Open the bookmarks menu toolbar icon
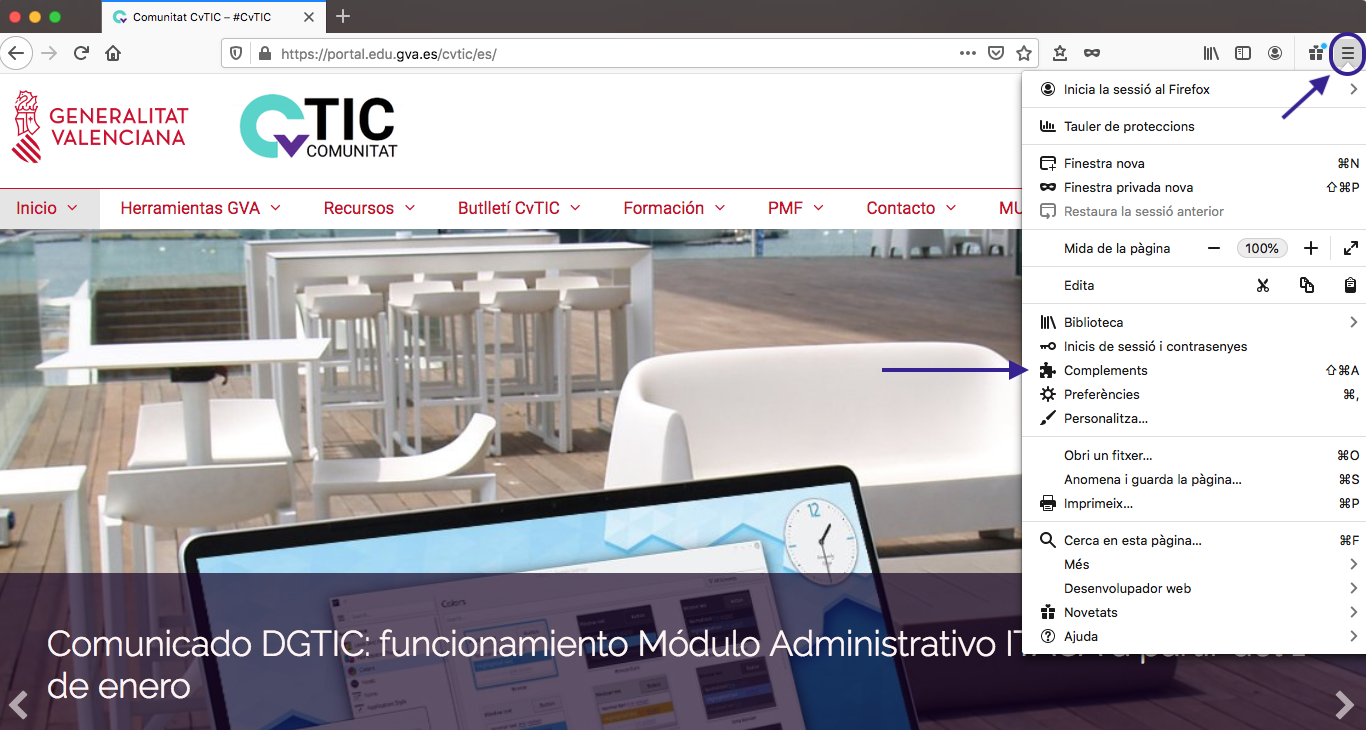This screenshot has height=730, width=1366. point(1060,53)
